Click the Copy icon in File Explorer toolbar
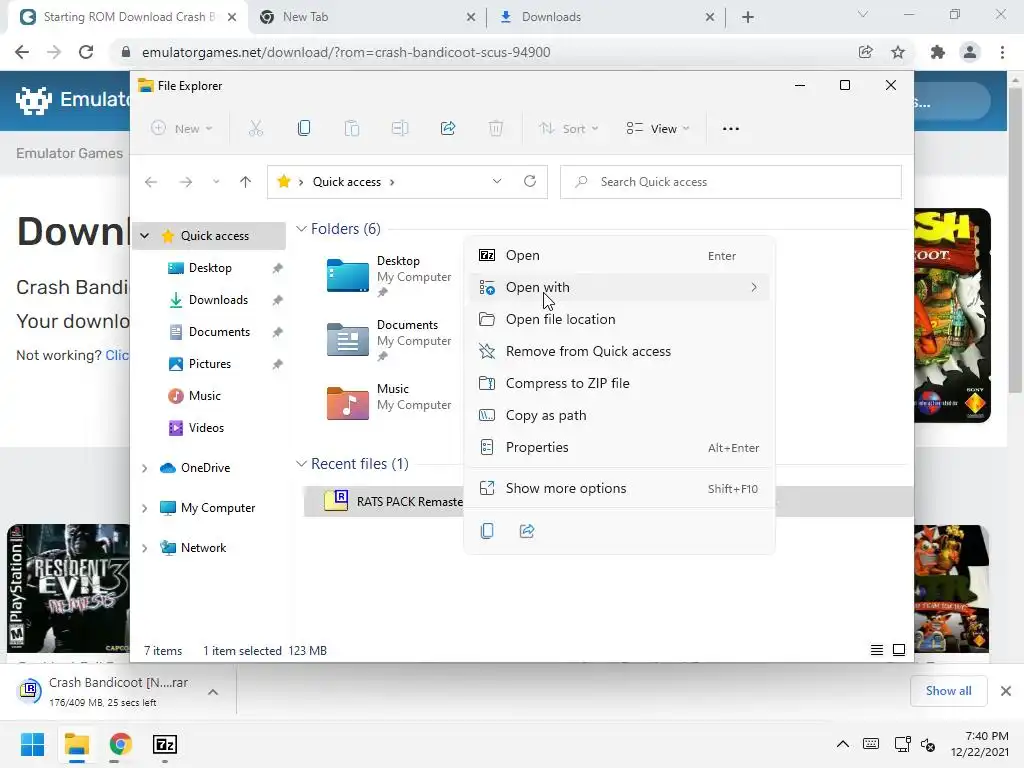This screenshot has height=768, width=1024. coord(304,129)
